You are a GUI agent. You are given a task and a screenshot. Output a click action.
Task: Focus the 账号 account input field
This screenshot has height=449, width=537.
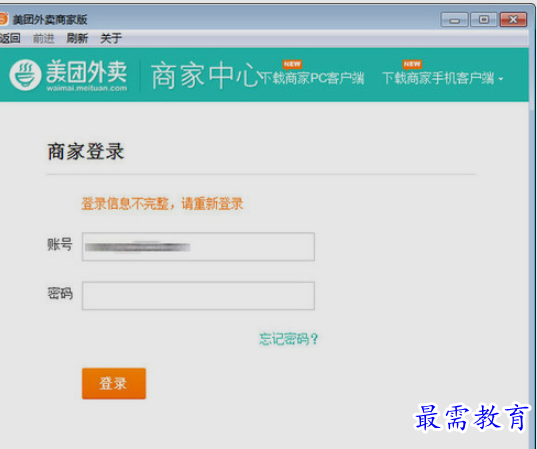pyautogui.click(x=198, y=247)
